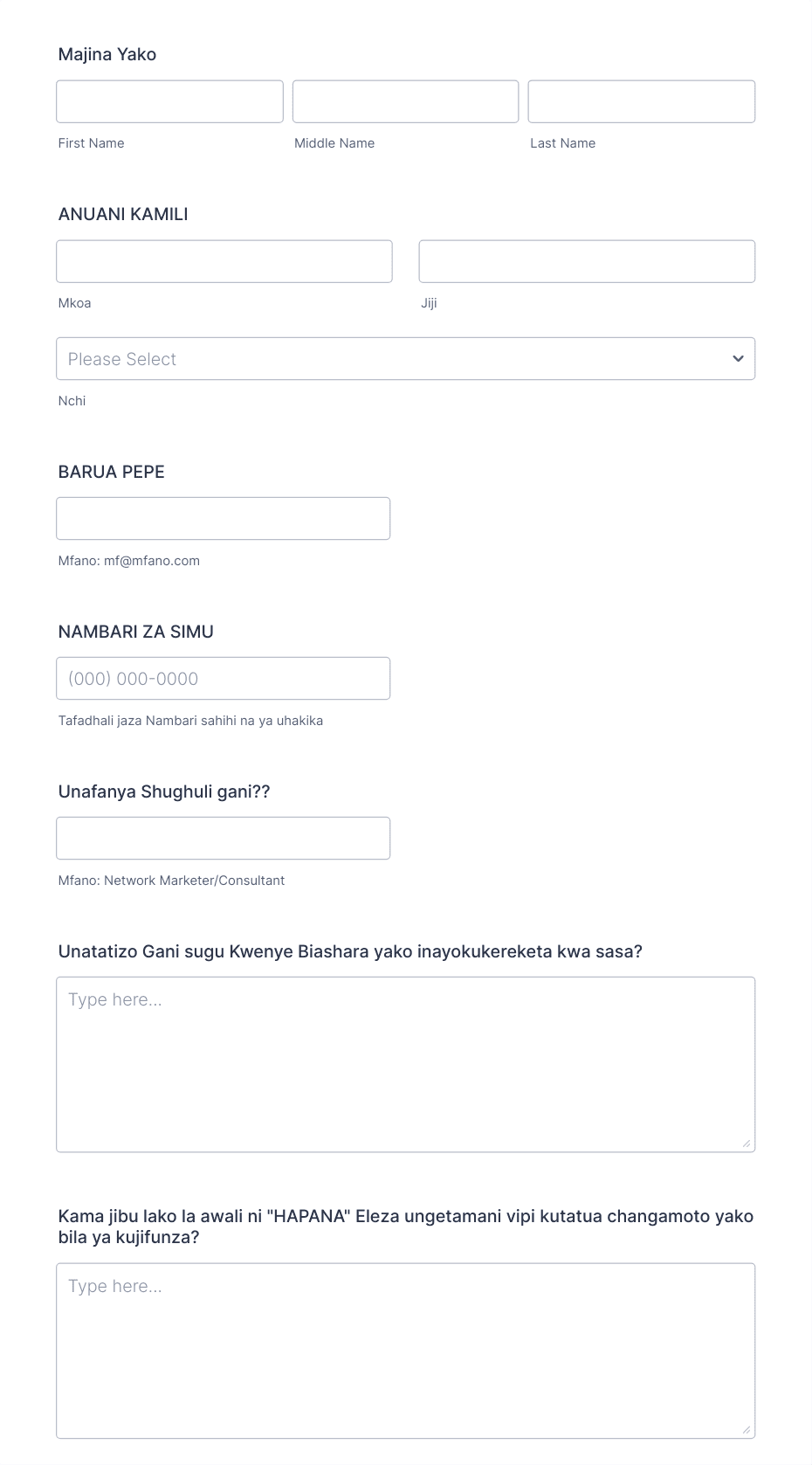Click the NAMBARI ZA SIMU phone field
Viewport: 812px width, 1465px height.
coord(224,679)
